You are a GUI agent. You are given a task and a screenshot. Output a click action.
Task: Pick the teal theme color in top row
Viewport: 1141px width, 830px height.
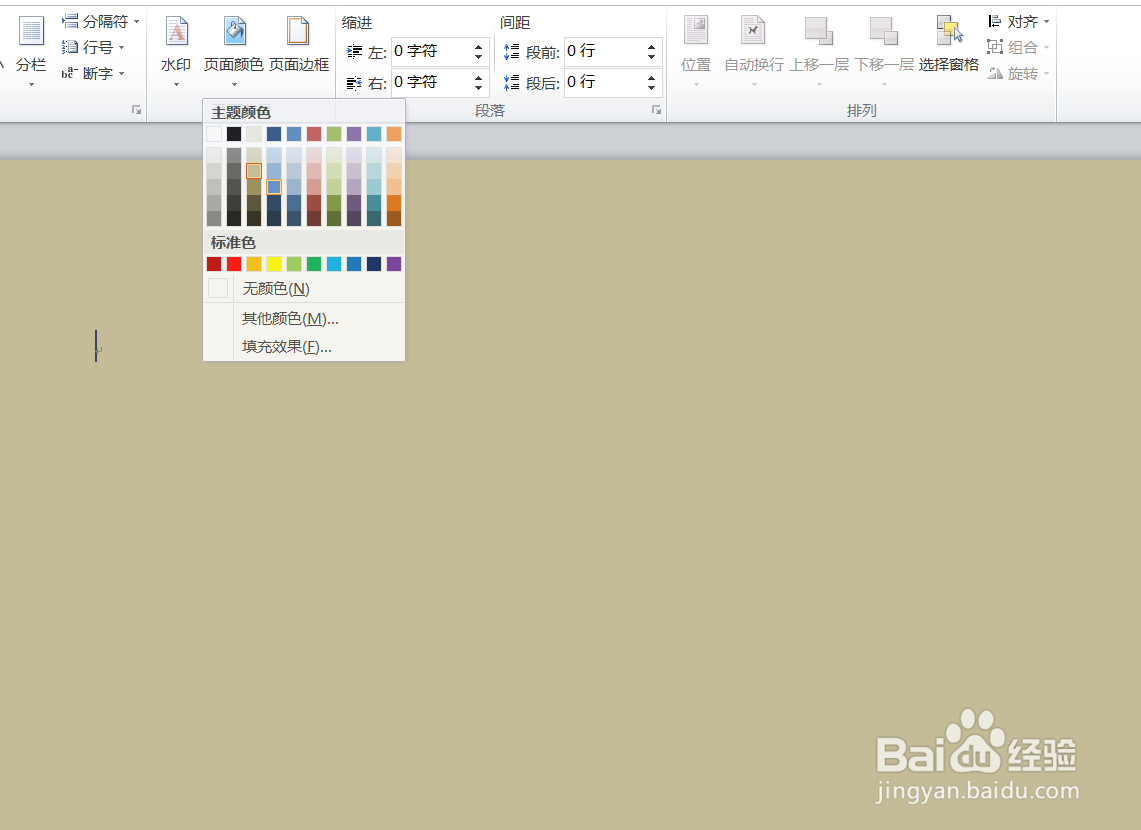tap(374, 134)
